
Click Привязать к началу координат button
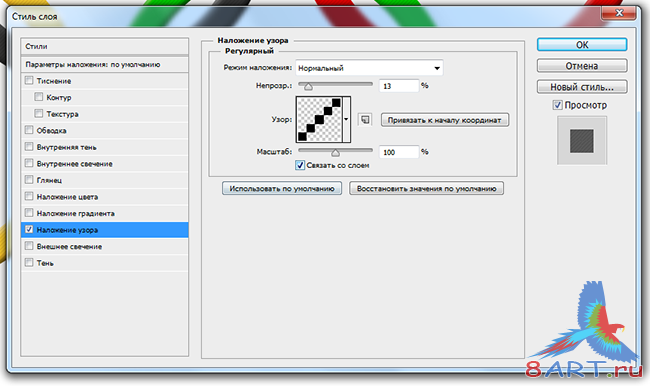[x=445, y=120]
